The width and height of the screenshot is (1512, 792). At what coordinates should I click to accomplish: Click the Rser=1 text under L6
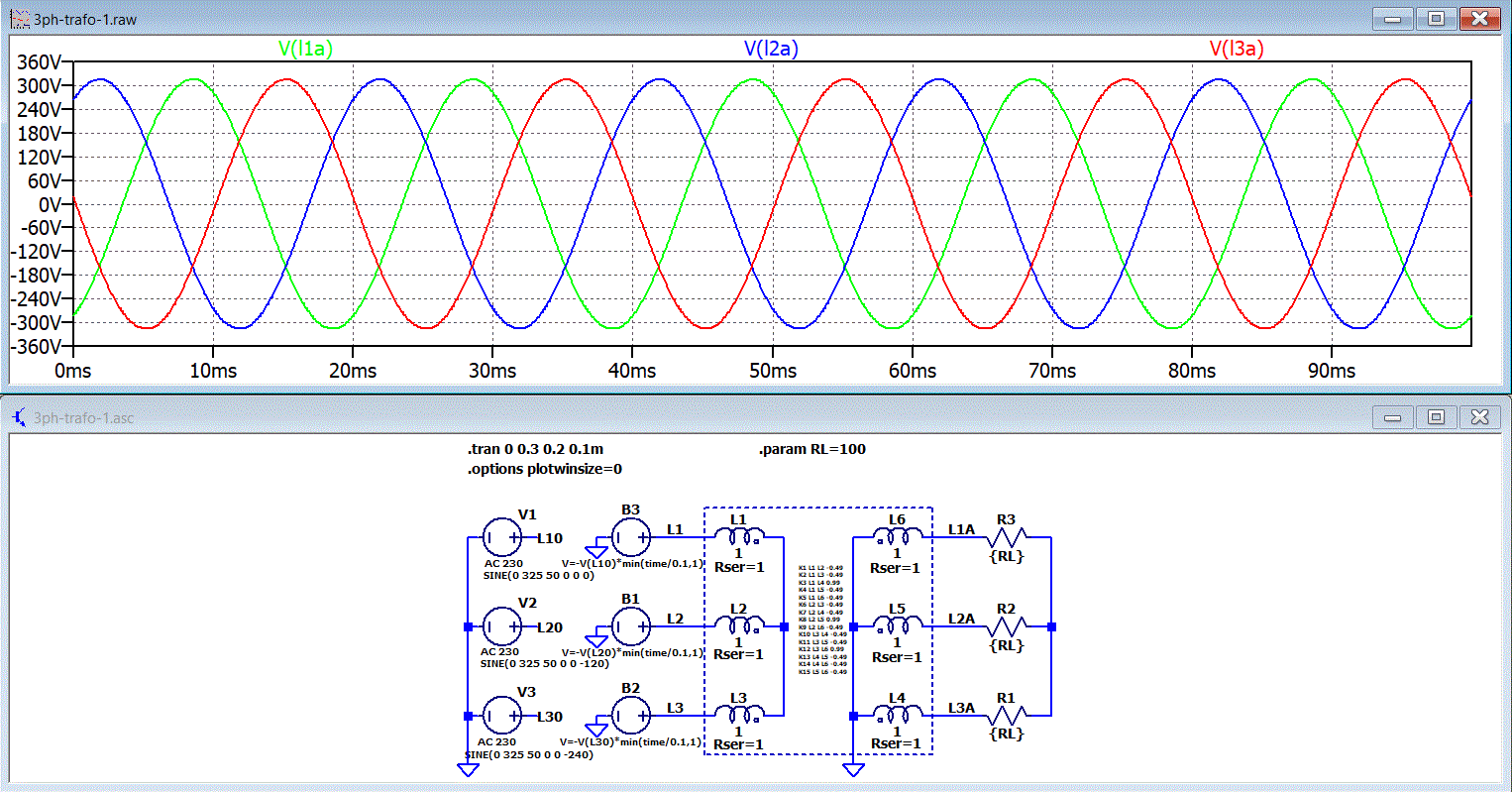pos(896,569)
